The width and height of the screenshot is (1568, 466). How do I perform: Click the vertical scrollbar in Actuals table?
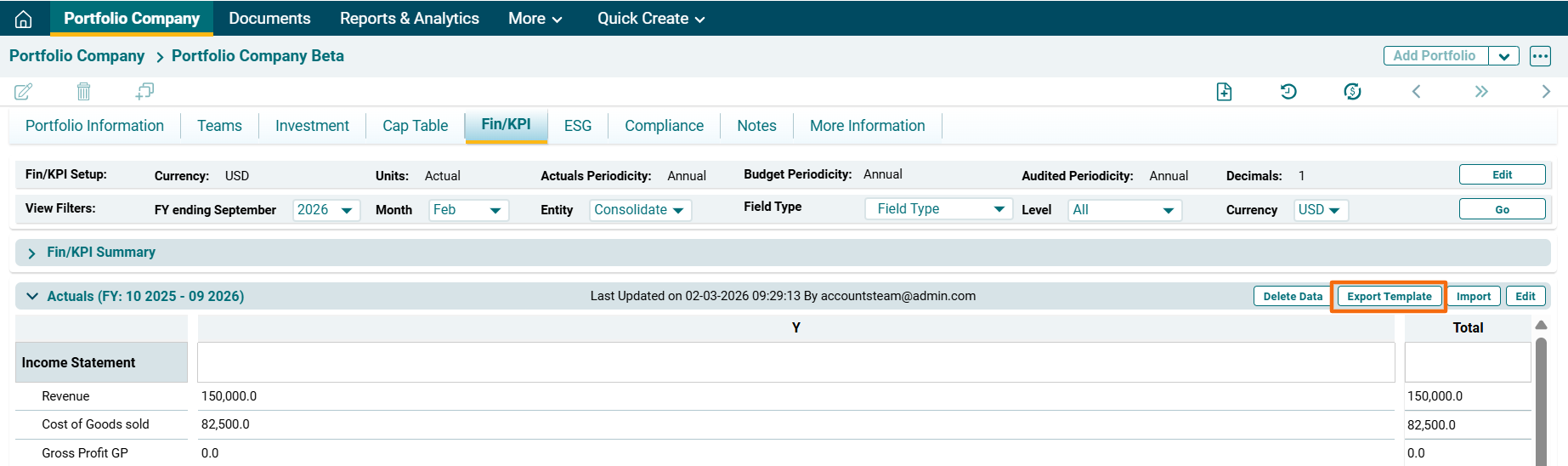pos(1541,400)
